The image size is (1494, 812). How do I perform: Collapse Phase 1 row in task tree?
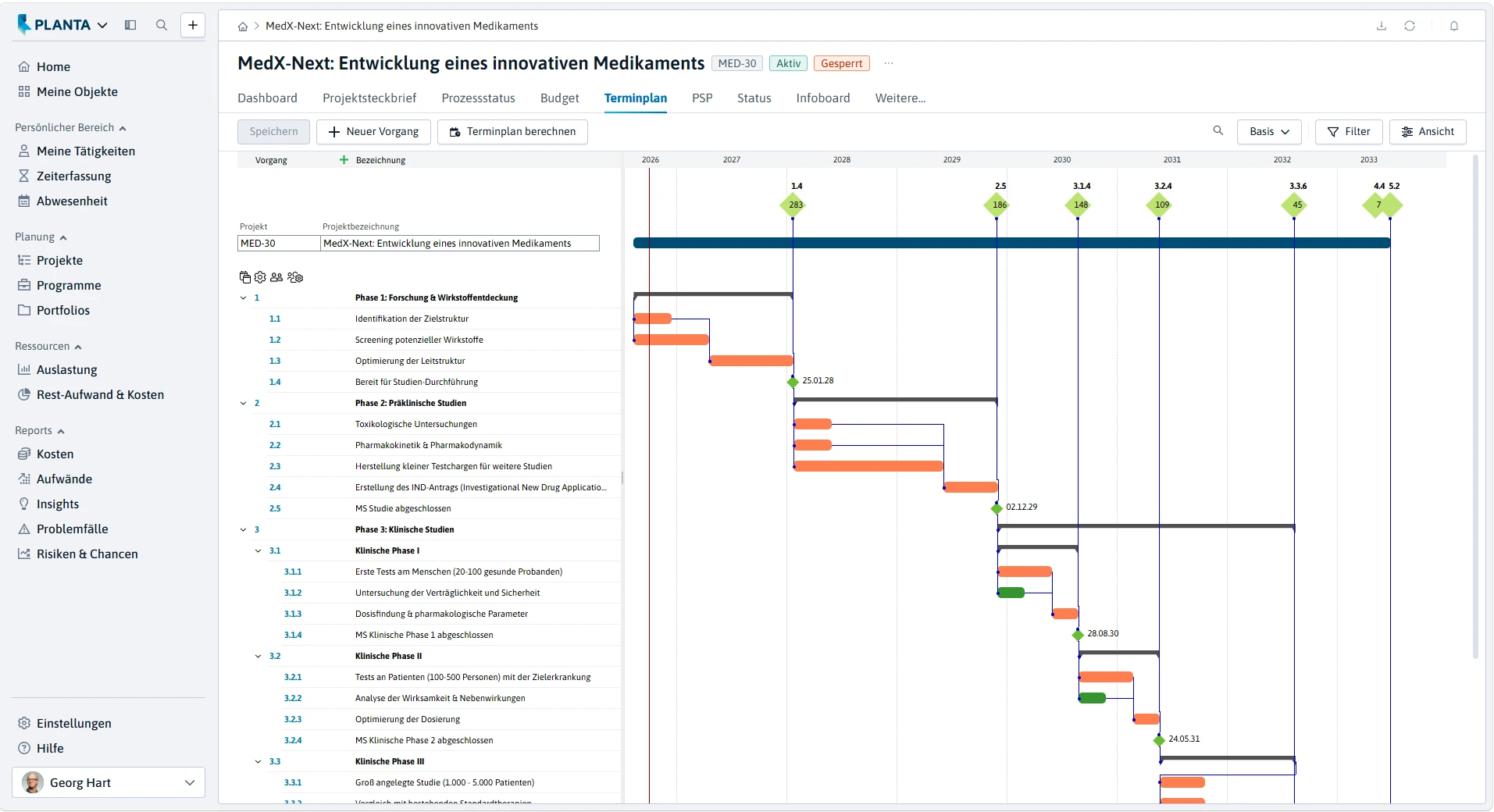click(x=243, y=297)
